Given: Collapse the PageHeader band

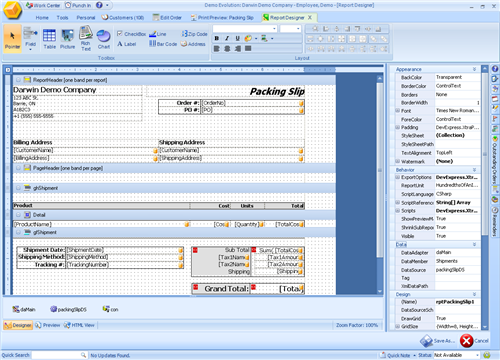Looking at the screenshot, I should [x=18, y=168].
